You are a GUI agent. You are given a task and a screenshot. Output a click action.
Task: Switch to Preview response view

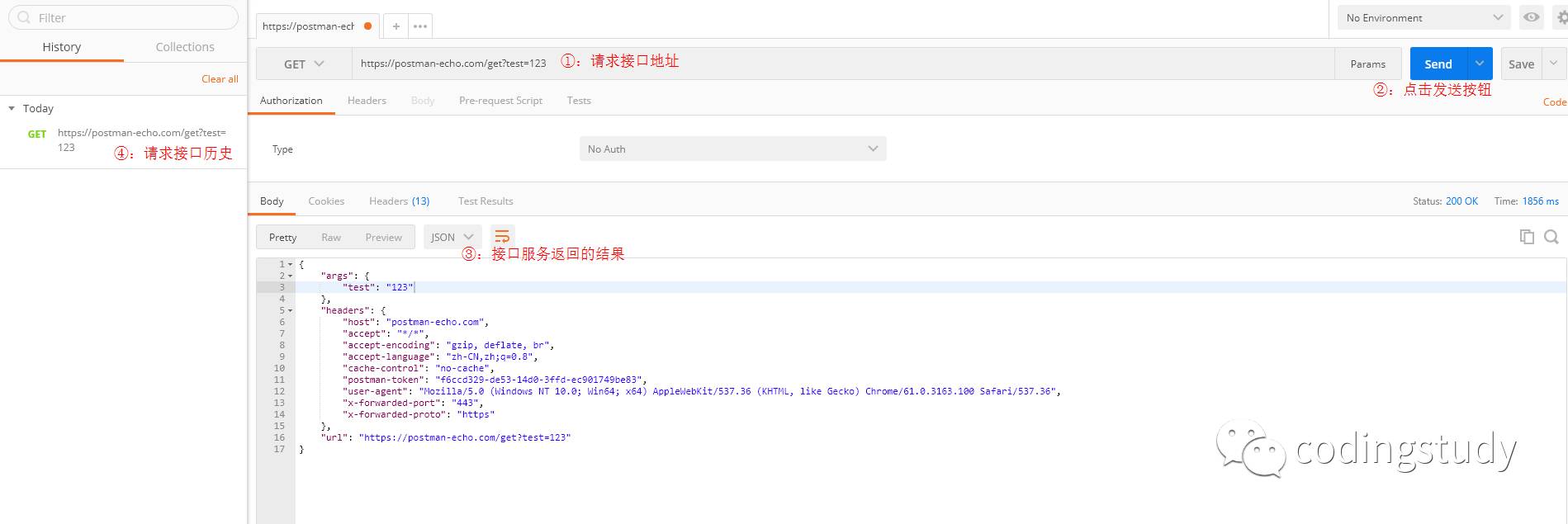pyautogui.click(x=384, y=237)
